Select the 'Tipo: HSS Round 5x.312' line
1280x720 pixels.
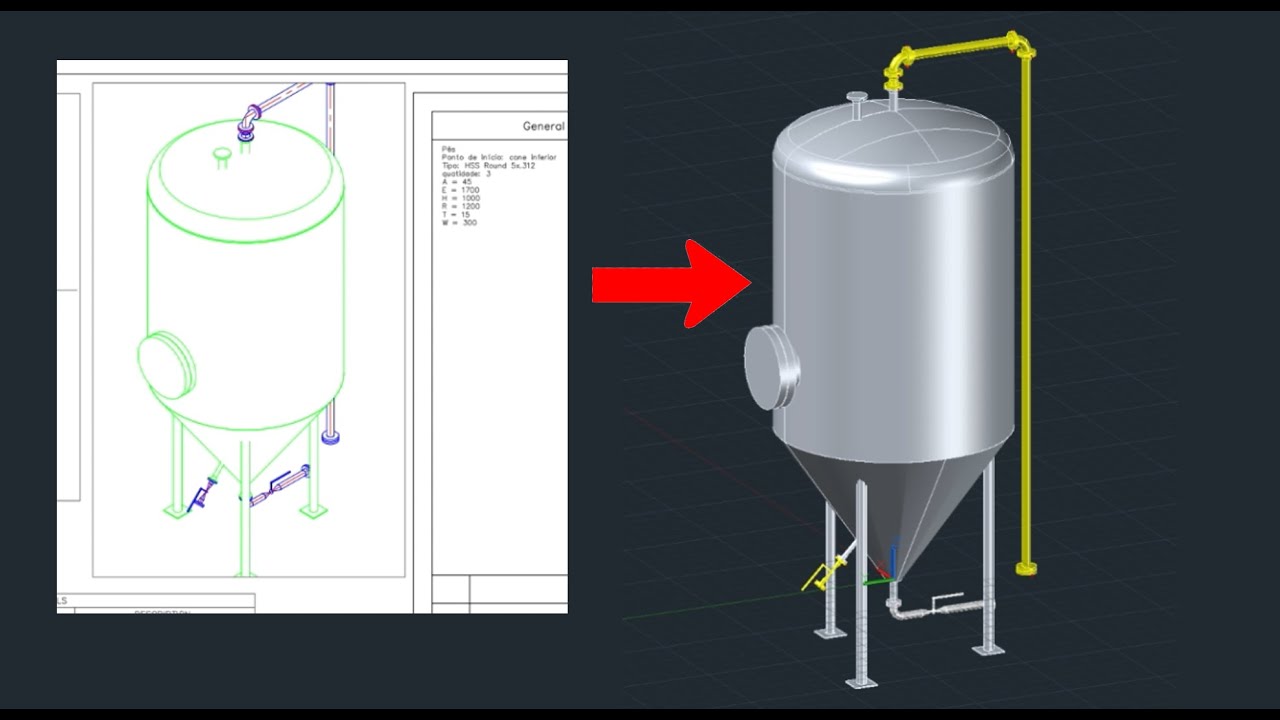click(487, 165)
